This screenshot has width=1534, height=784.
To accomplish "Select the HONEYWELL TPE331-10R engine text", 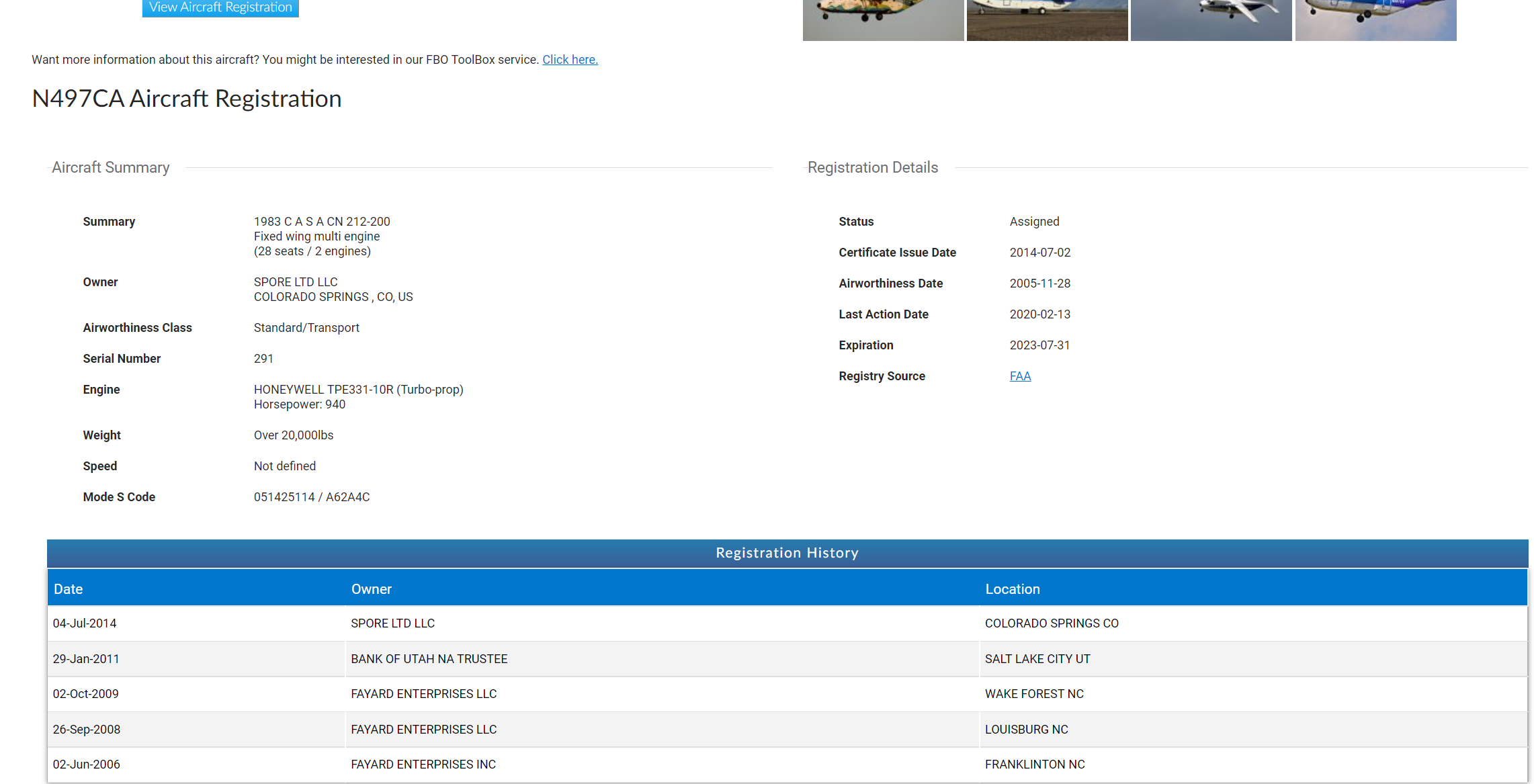I will pyautogui.click(x=359, y=390).
